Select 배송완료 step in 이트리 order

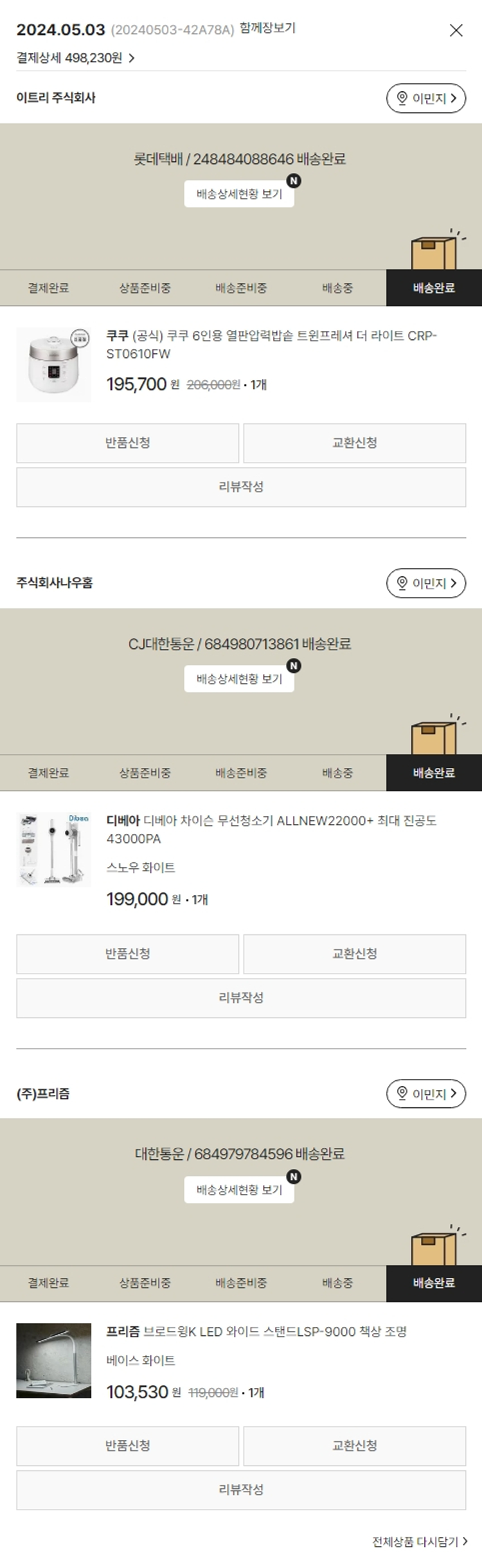(434, 288)
